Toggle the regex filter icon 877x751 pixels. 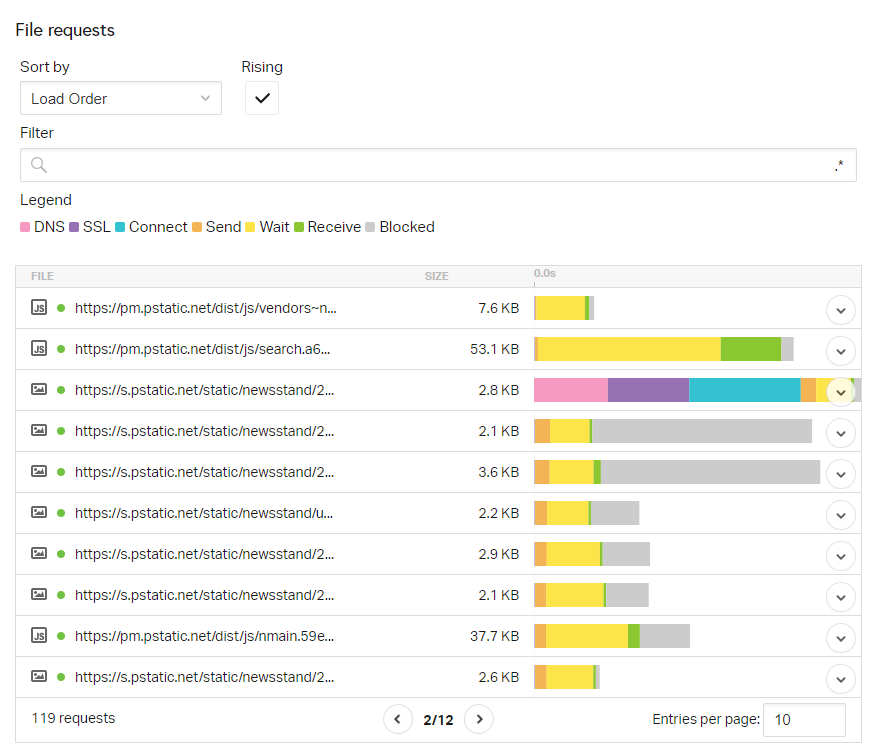coord(838,165)
